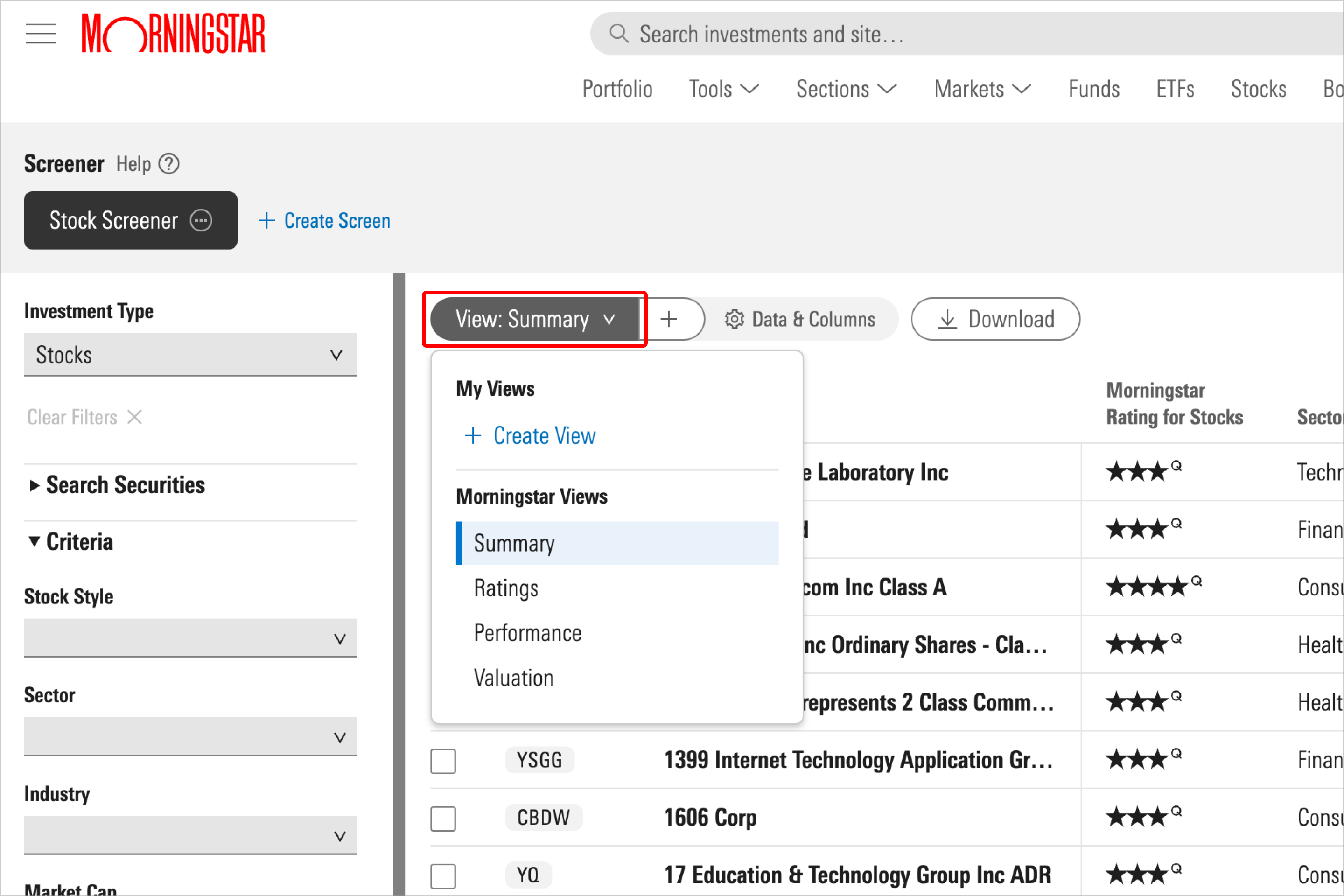
Task: Open the Sector filter dropdown
Action: point(190,737)
